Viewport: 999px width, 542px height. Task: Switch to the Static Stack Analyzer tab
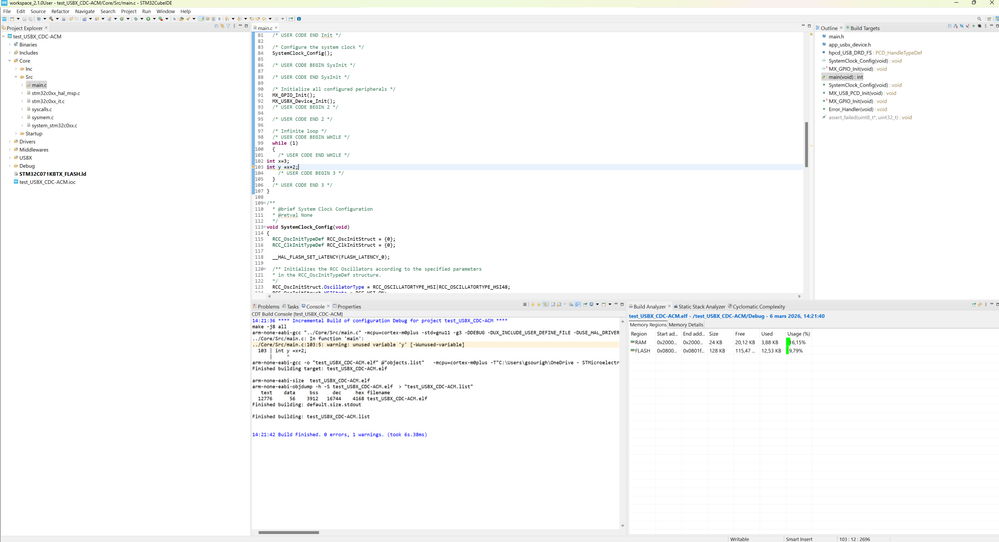(x=700, y=306)
